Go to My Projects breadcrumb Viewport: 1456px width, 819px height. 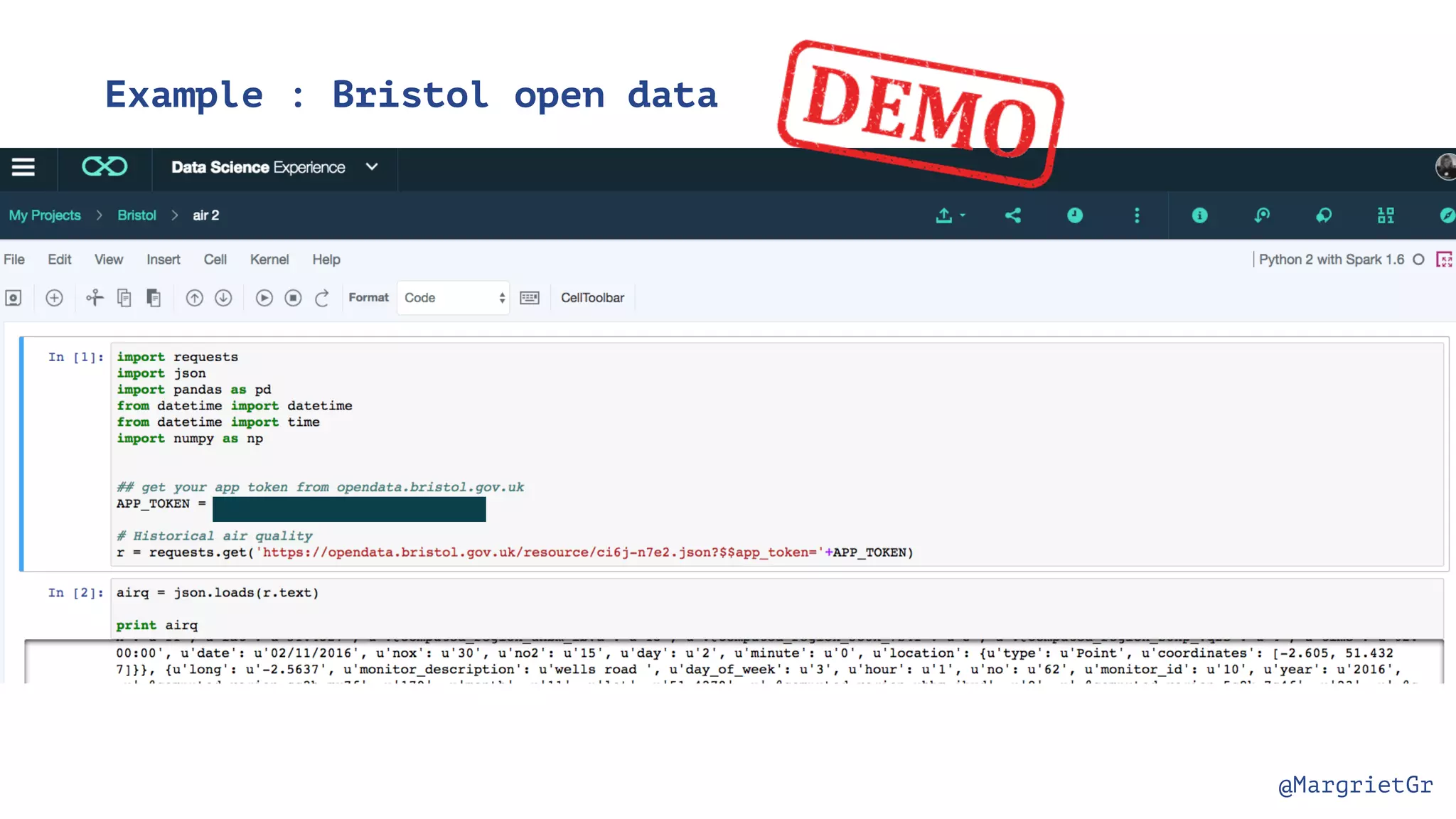tap(45, 215)
